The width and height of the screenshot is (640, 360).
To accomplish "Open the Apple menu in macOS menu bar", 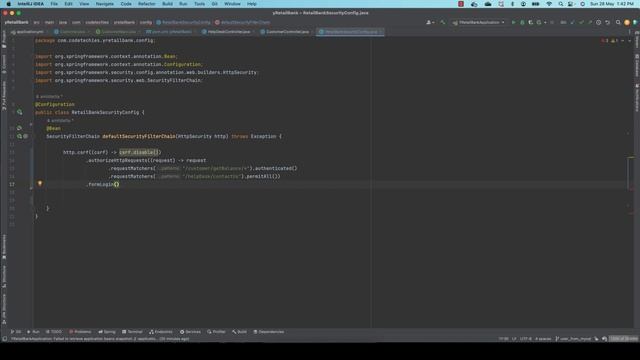I will click(8, 4).
